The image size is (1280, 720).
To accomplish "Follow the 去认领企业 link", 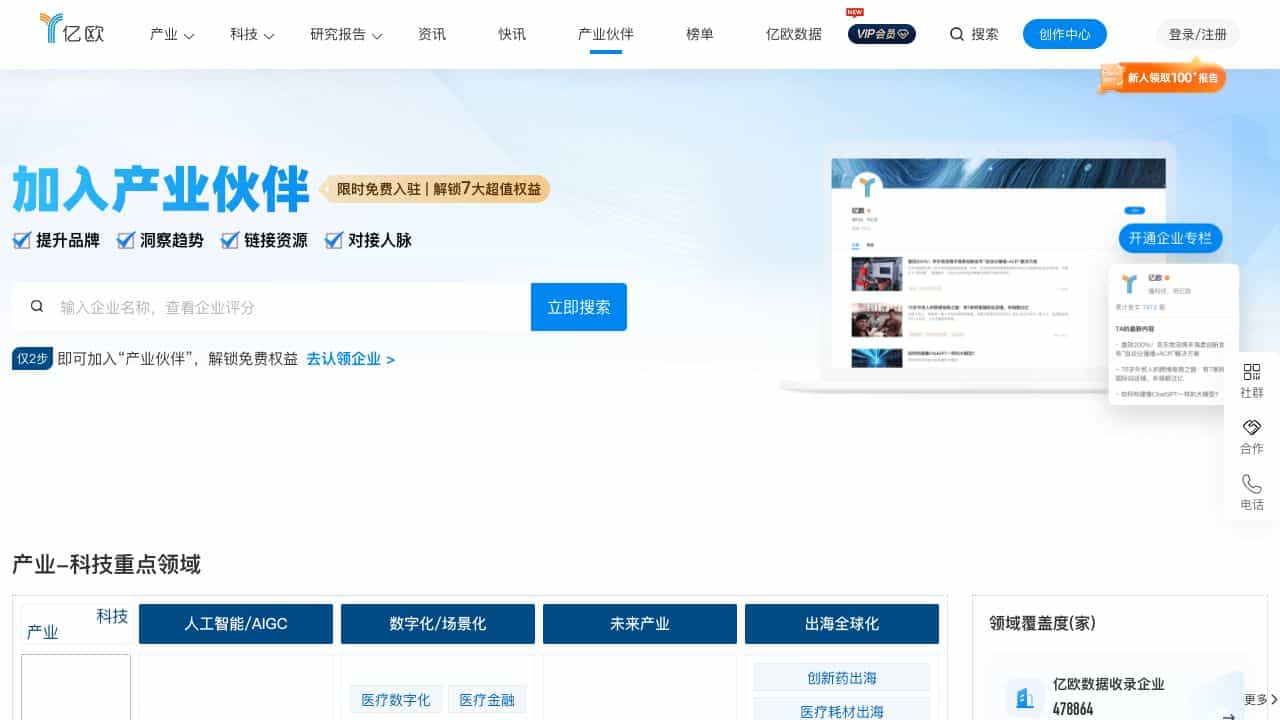I will 350,359.
